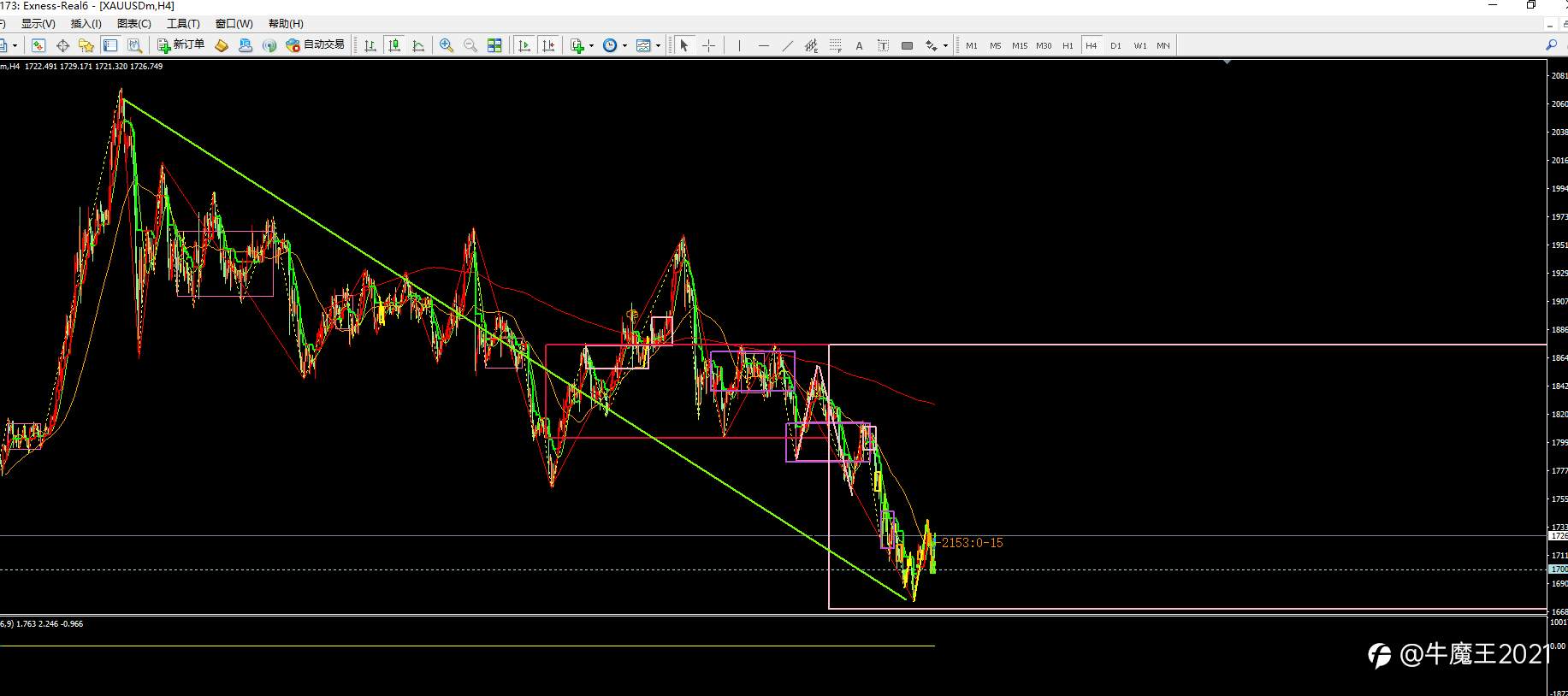Open the 帮助(H) menu
This screenshot has height=696, width=1568.
click(x=286, y=24)
